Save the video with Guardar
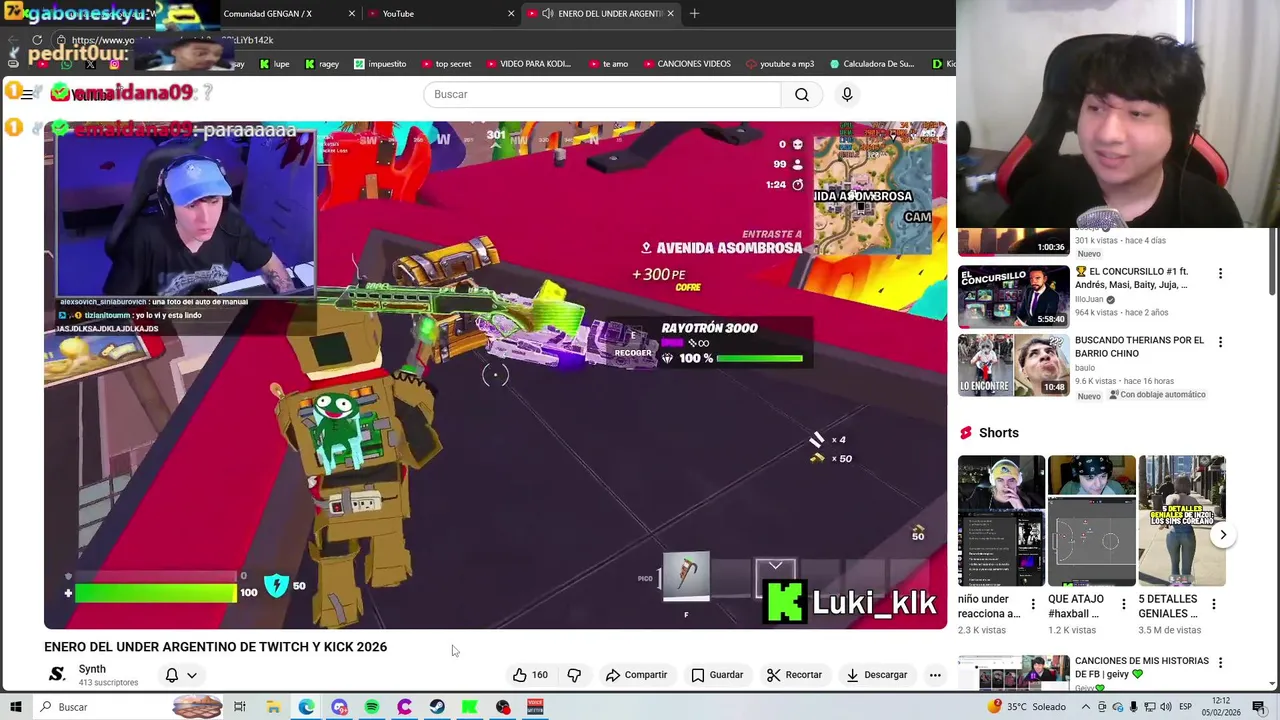The width and height of the screenshot is (1280, 720). (717, 675)
